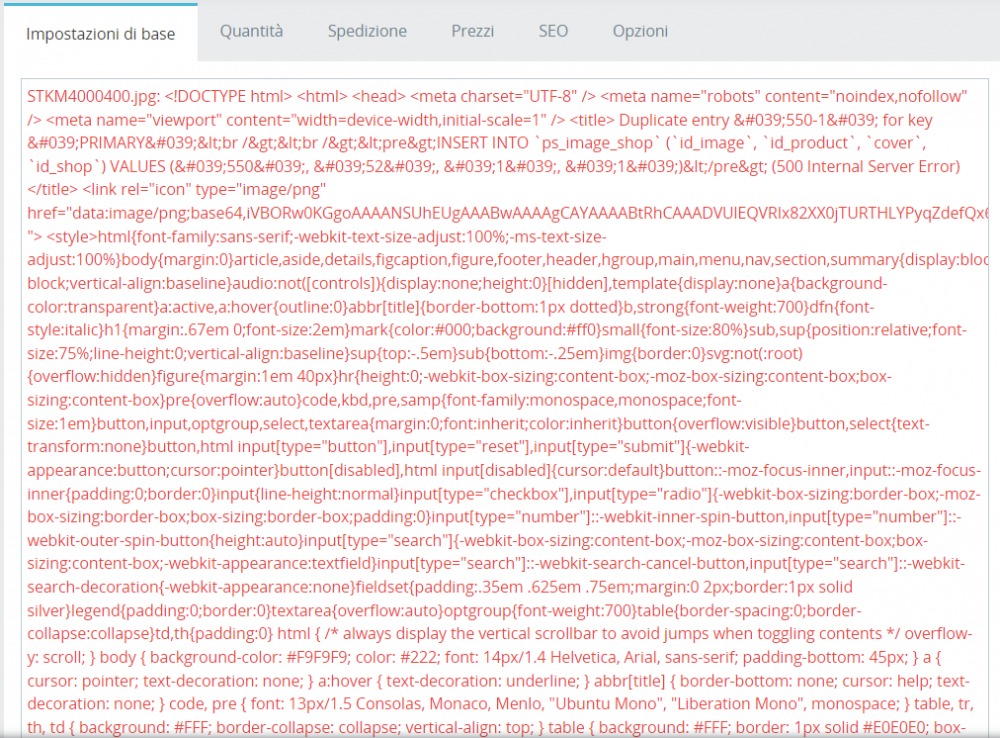The height and width of the screenshot is (738, 1000).
Task: Open the Opzioni tab
Action: pos(640,31)
